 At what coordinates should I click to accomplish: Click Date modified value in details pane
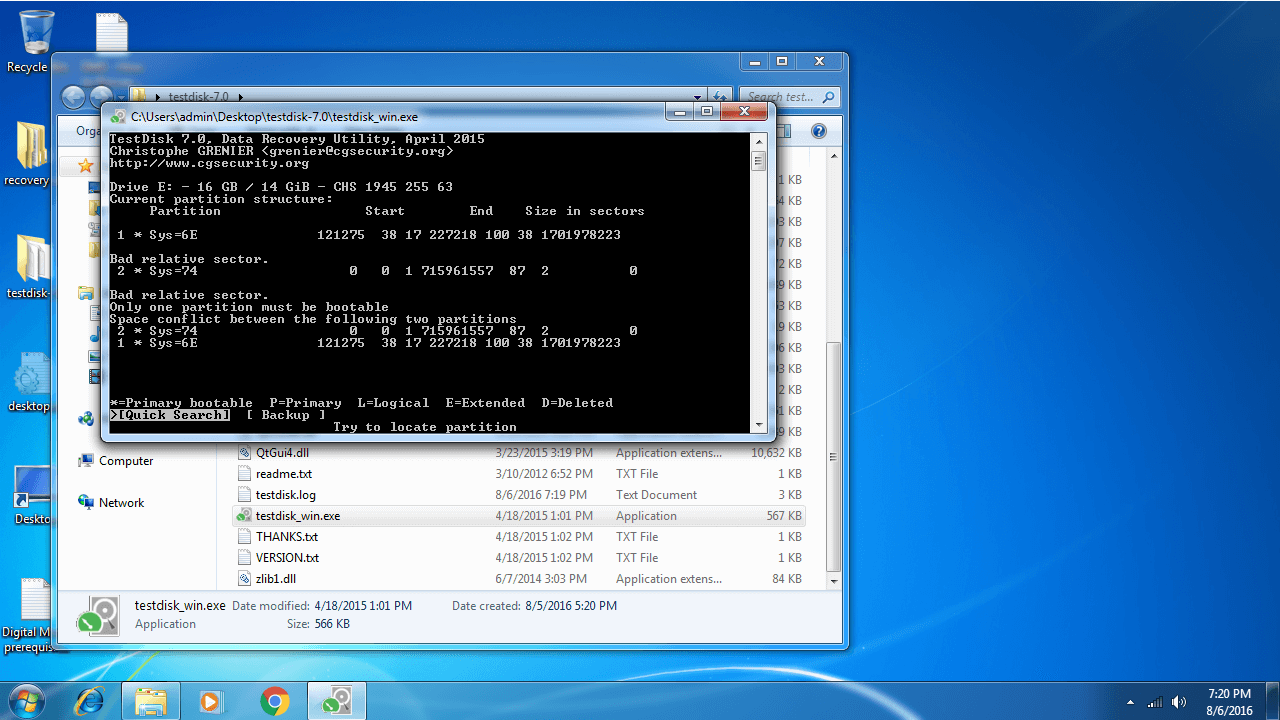363,606
